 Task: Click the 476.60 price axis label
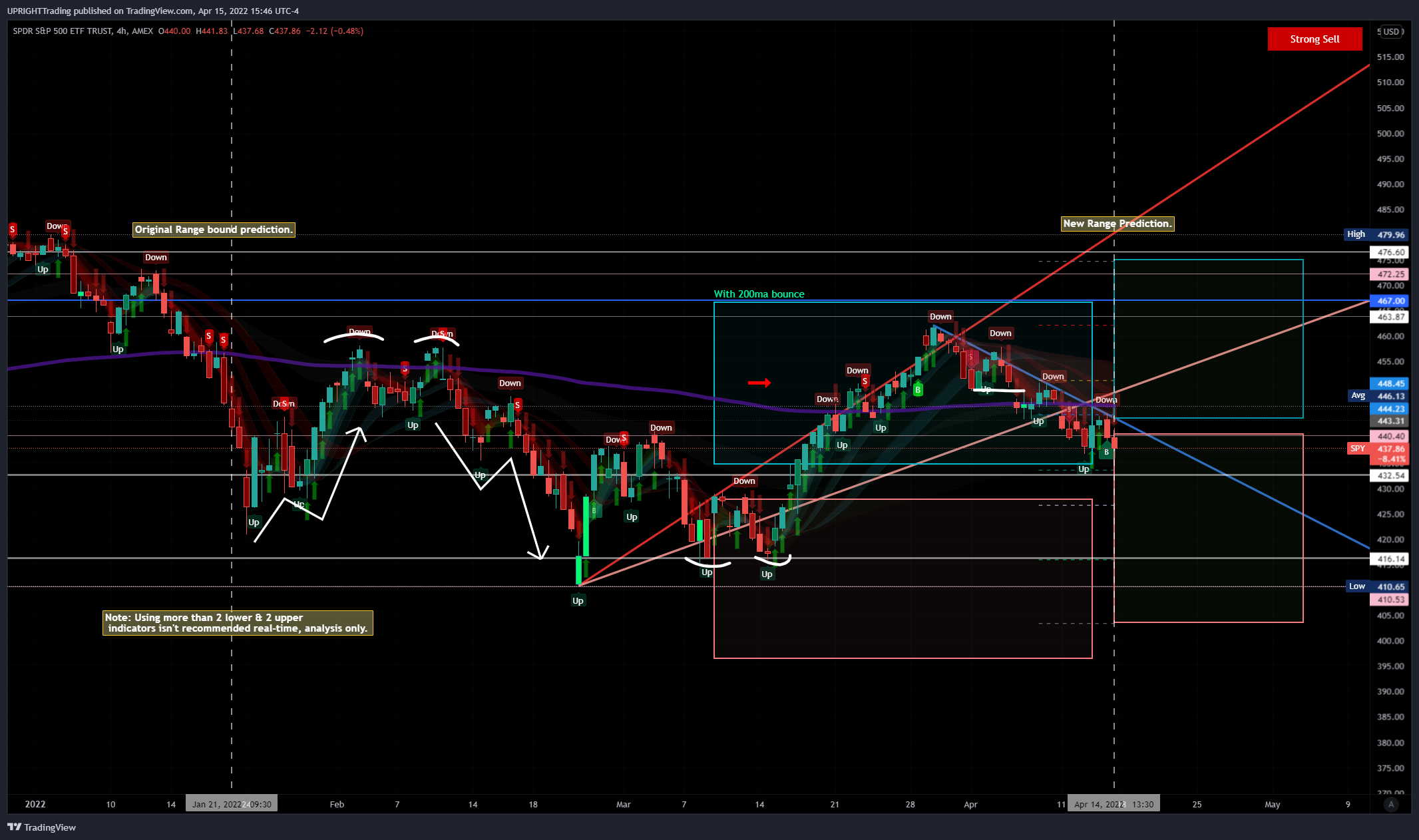pos(1390,252)
